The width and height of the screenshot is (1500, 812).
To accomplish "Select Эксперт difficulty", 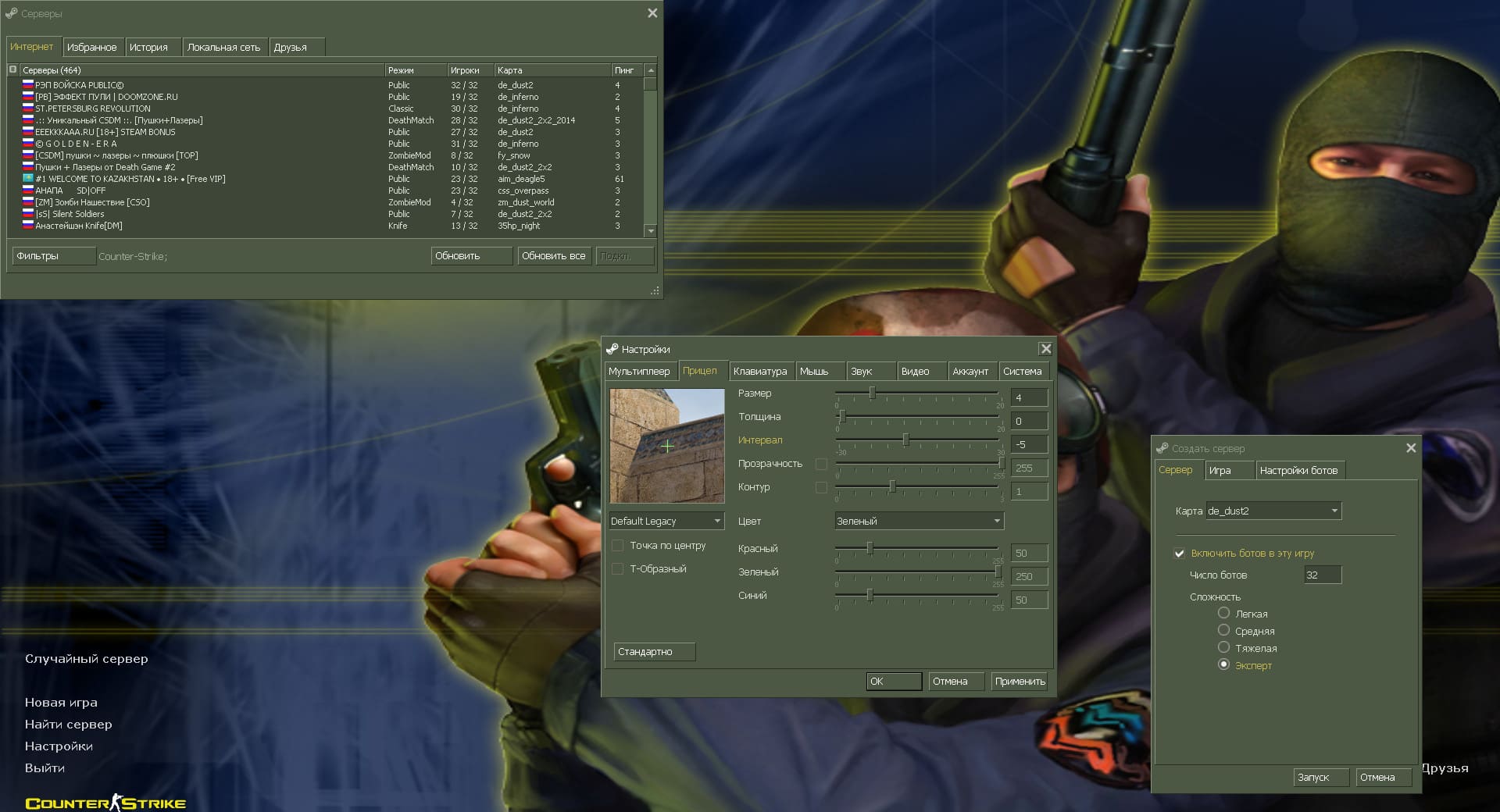I will point(1223,665).
